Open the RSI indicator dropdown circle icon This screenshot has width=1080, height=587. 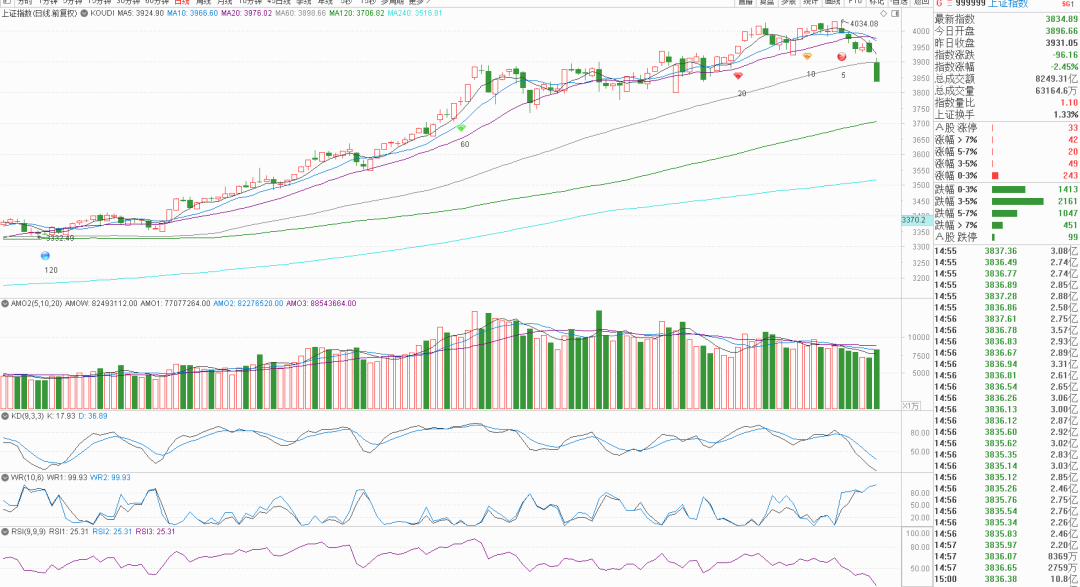pos(6,532)
